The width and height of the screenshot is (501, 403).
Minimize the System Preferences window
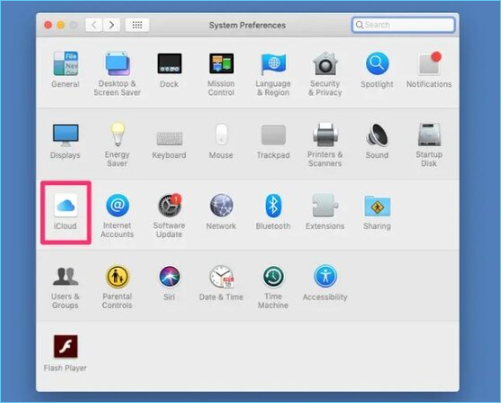point(61,25)
